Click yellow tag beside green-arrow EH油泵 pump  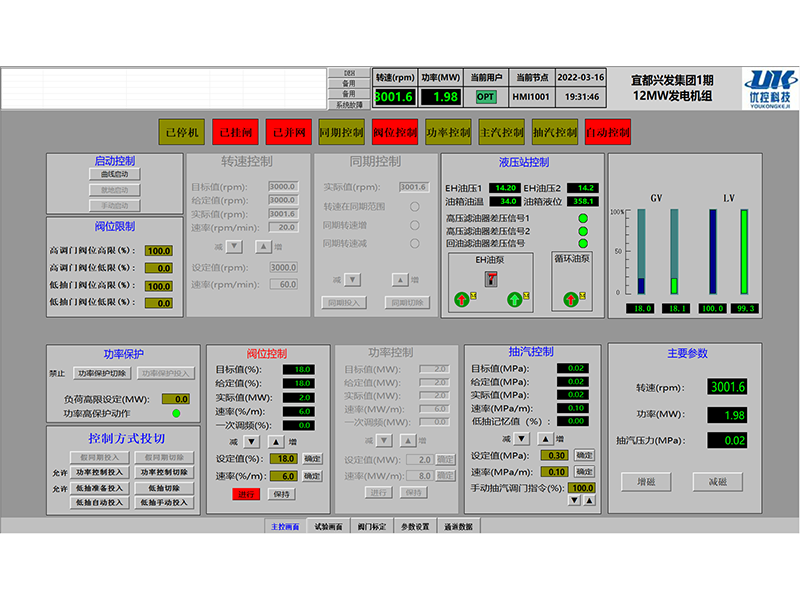coord(526,295)
